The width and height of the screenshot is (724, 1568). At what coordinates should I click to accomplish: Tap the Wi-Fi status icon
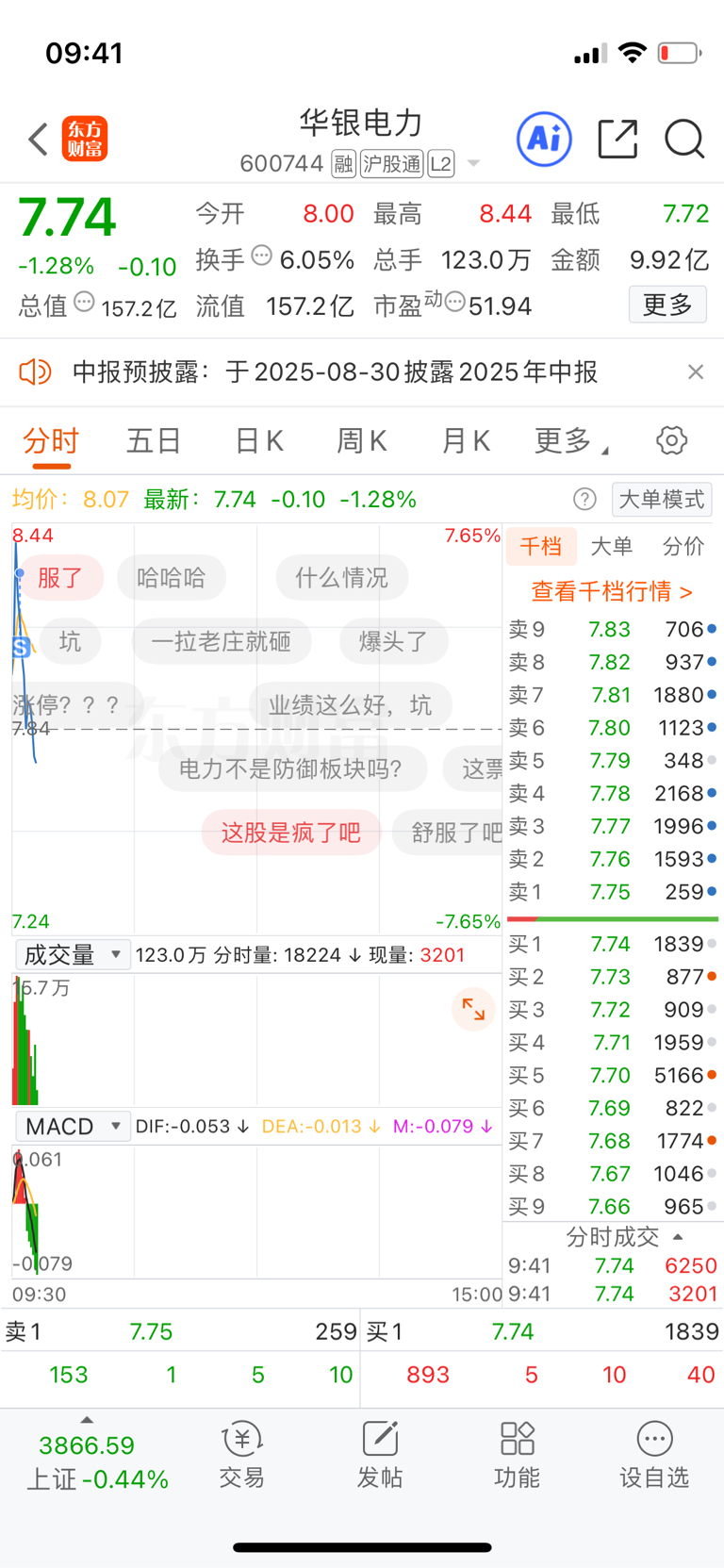tap(633, 53)
